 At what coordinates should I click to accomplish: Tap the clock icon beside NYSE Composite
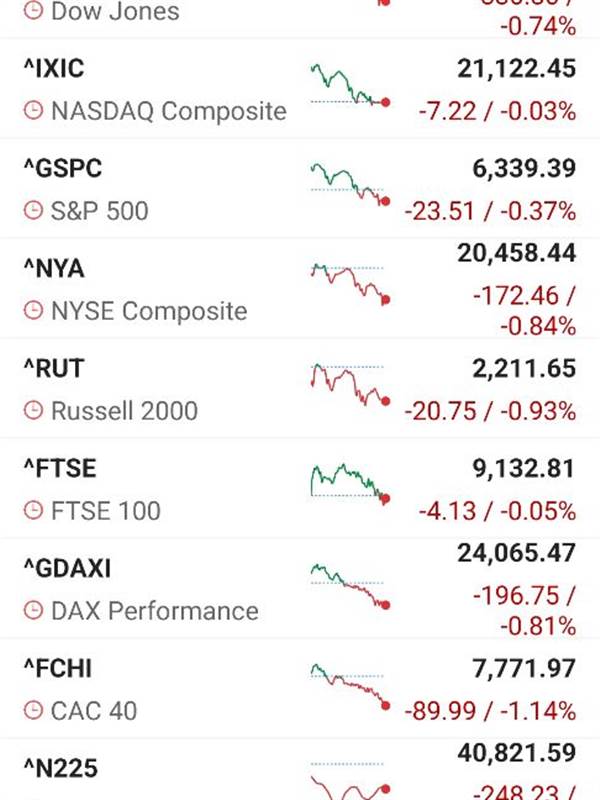[x=34, y=310]
